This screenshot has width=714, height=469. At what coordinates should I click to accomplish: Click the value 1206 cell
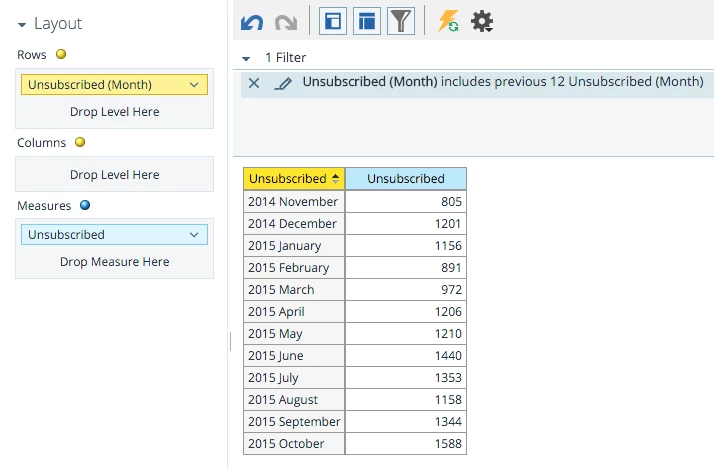(x=406, y=311)
